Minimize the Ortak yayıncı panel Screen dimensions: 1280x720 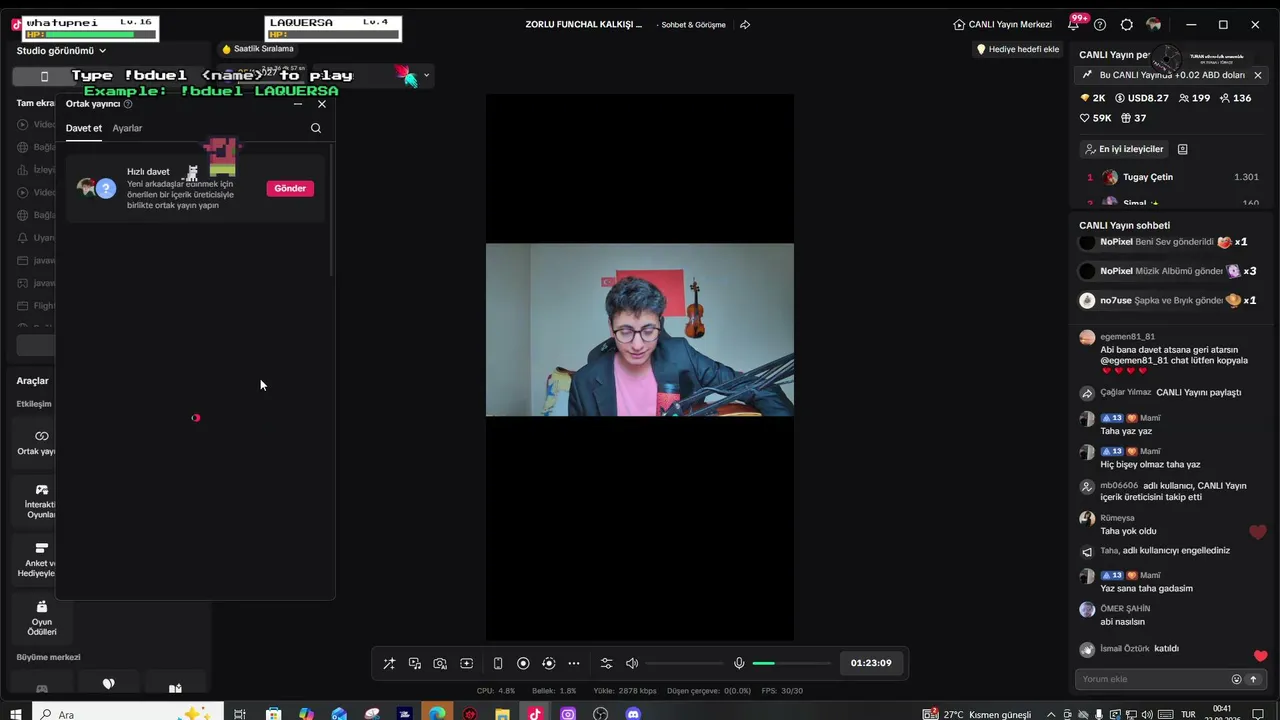[298, 104]
